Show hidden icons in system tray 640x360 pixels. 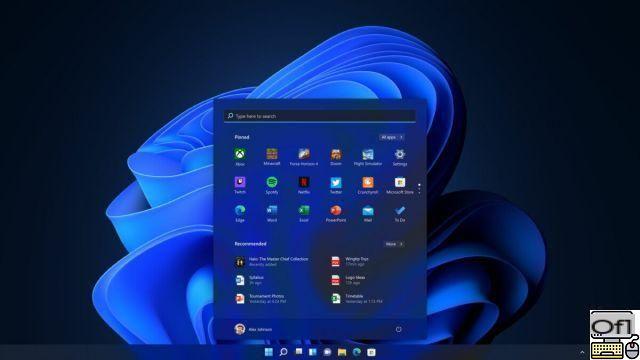tap(582, 352)
